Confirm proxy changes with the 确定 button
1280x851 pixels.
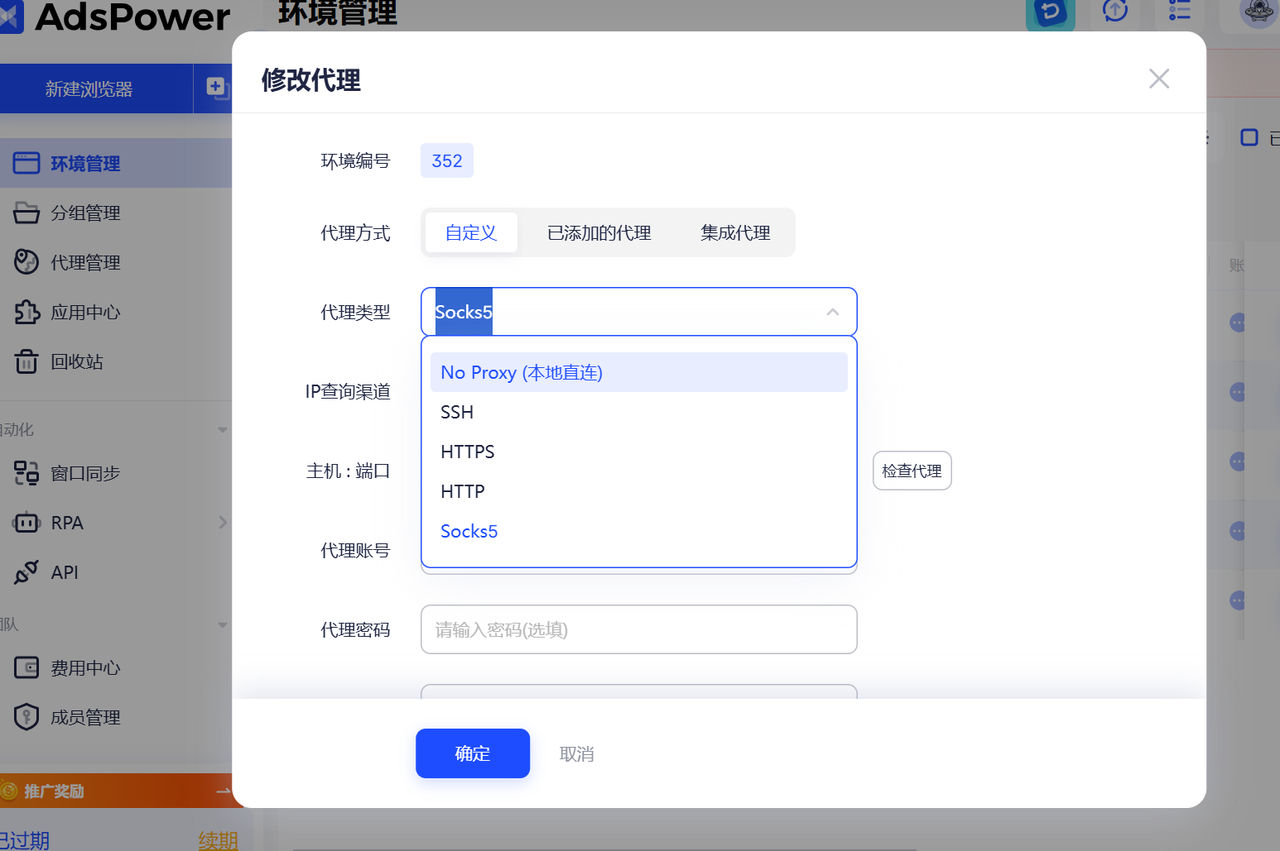tap(472, 753)
